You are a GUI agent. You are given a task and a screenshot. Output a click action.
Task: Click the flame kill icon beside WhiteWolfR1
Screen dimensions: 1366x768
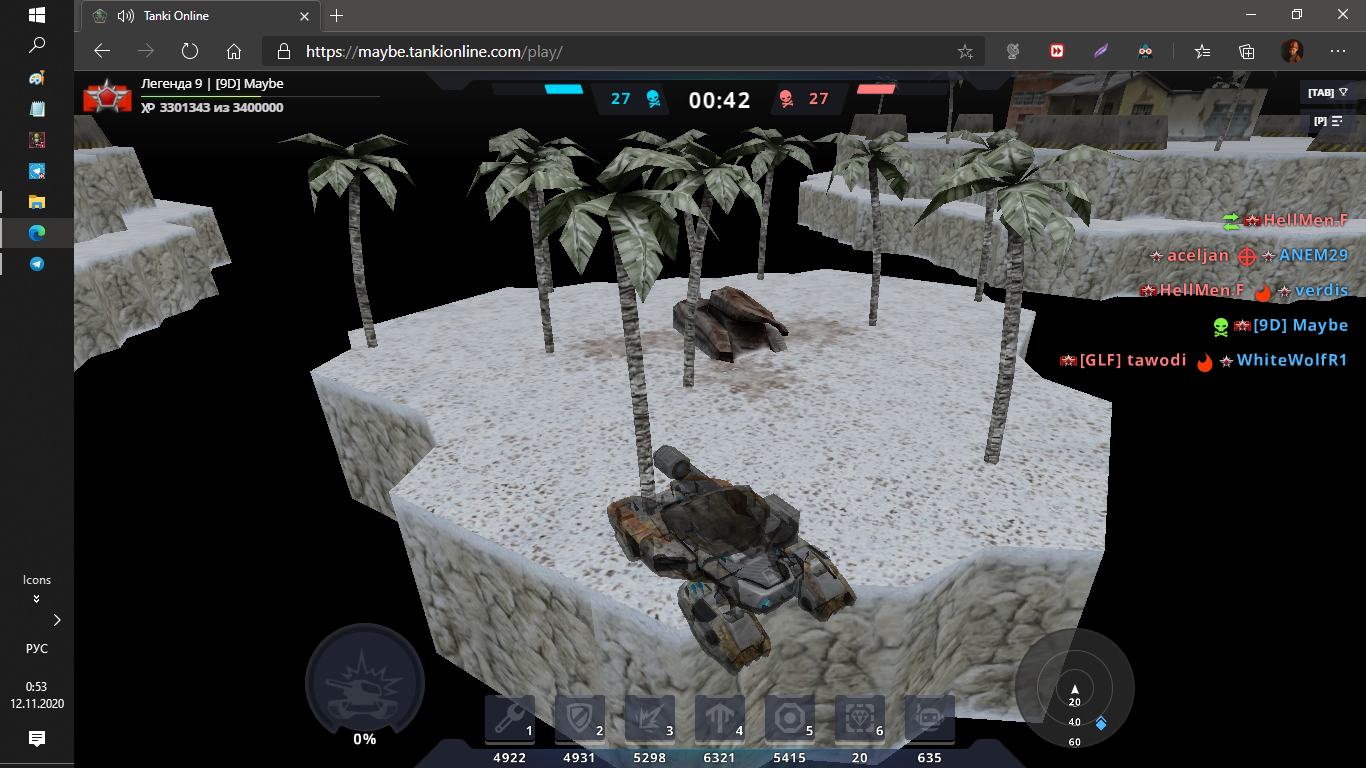click(1205, 361)
